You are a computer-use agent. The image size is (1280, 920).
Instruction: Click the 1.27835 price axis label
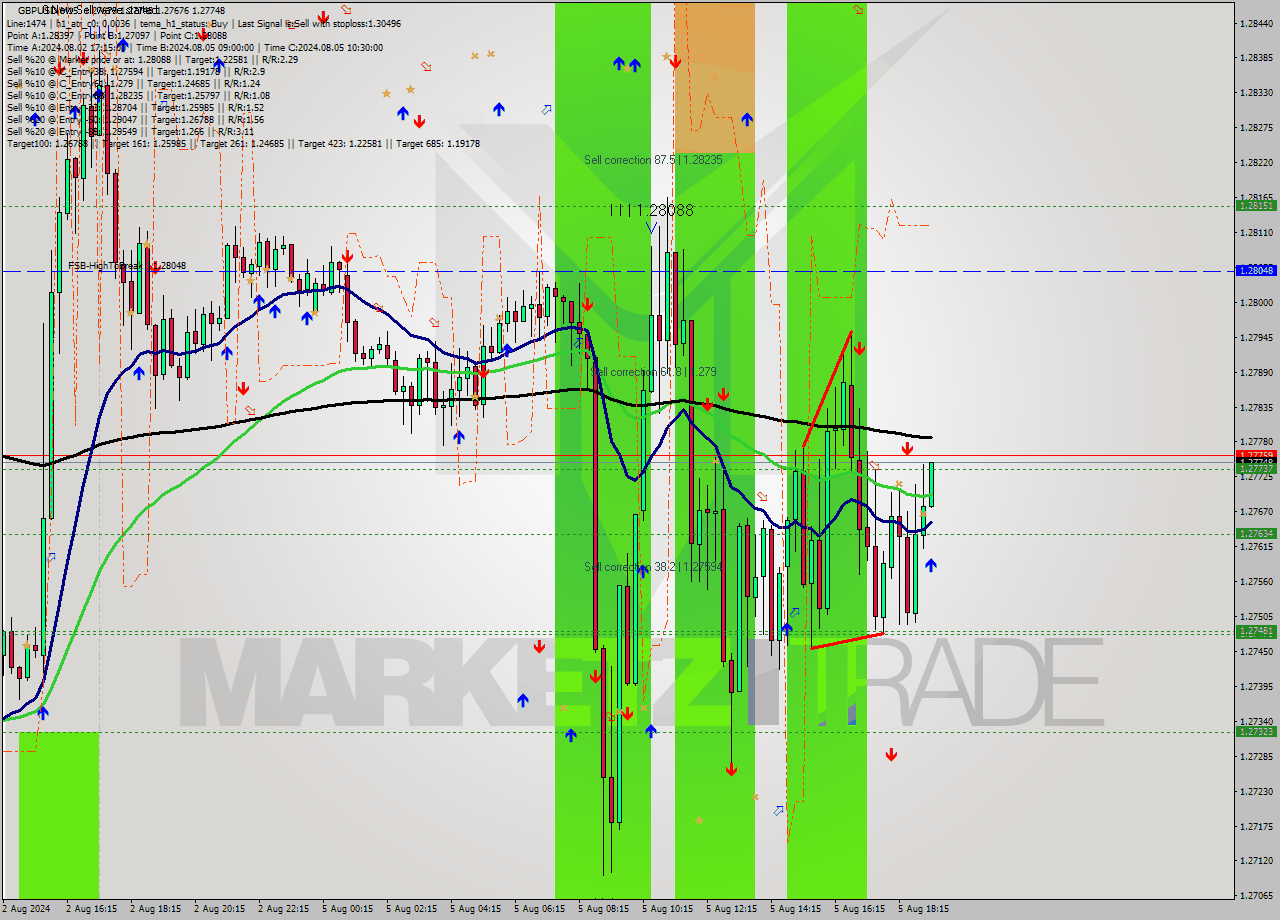coord(1256,407)
